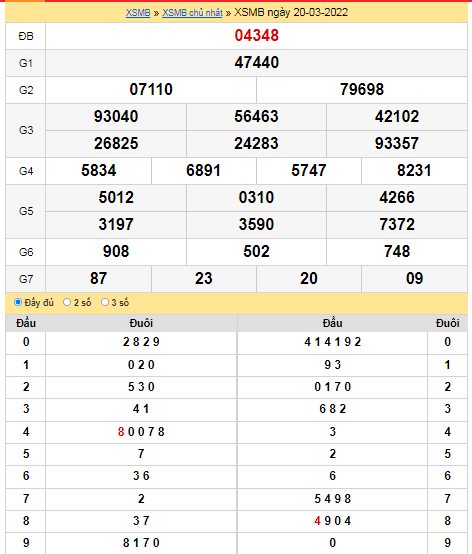Viewport: 472px width, 554px height.
Task: Click G7 number 87
Action: [99, 278]
